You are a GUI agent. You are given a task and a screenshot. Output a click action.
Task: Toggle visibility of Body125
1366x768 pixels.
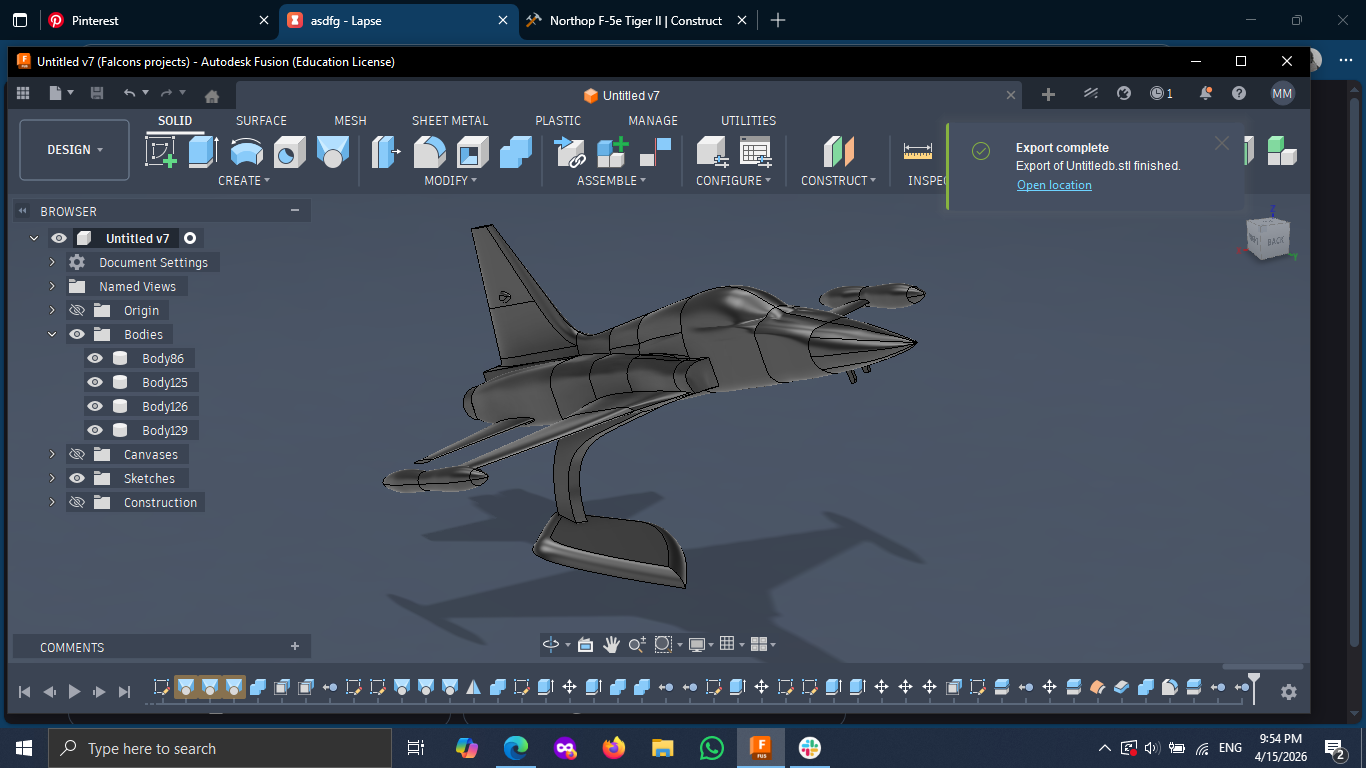[95, 382]
